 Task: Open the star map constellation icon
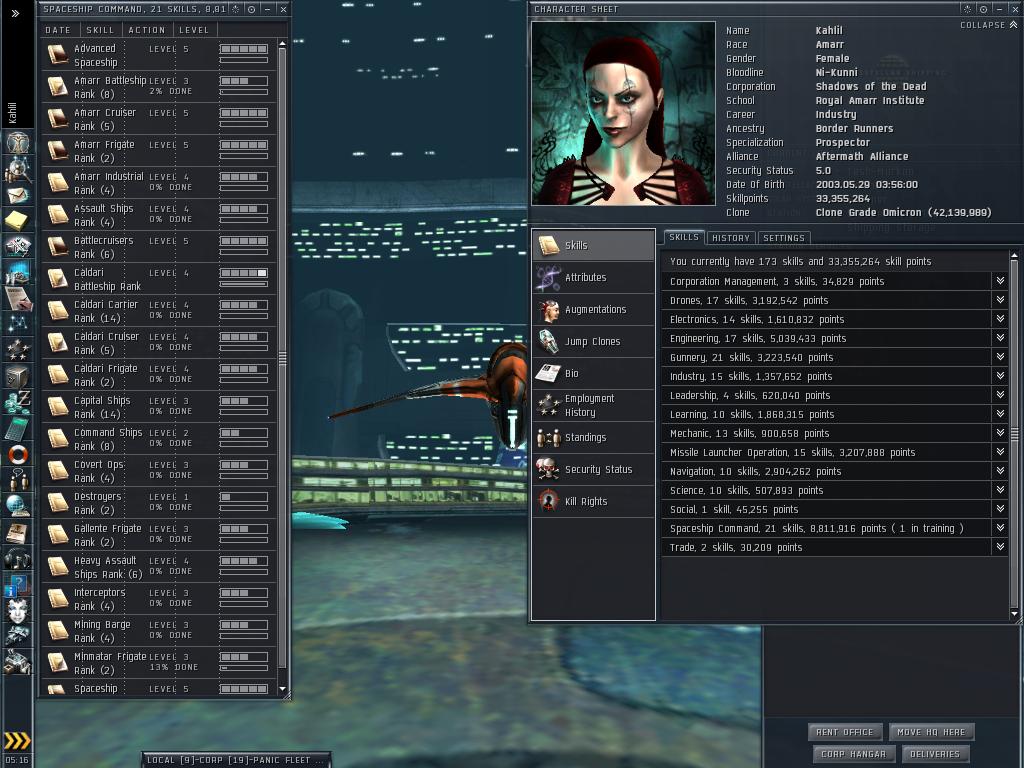(18, 323)
